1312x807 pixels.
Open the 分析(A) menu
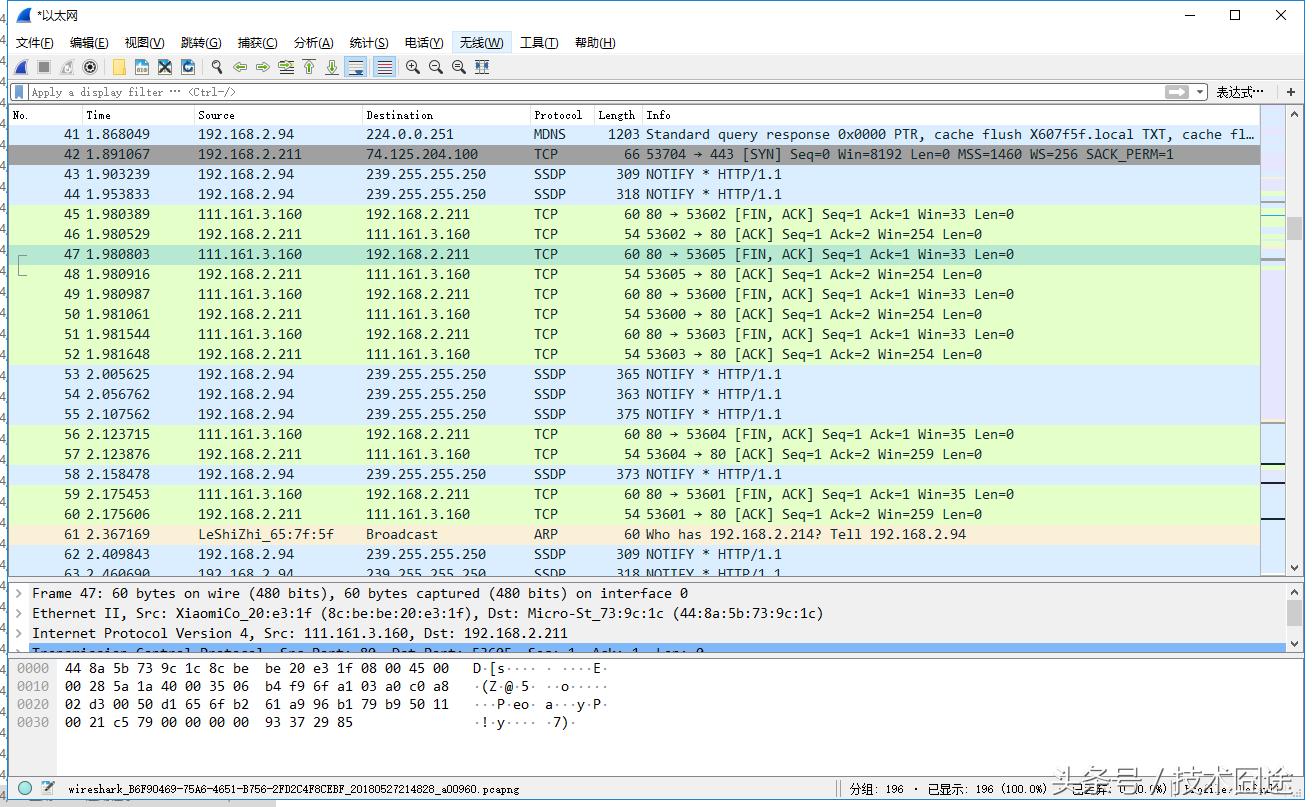(313, 42)
